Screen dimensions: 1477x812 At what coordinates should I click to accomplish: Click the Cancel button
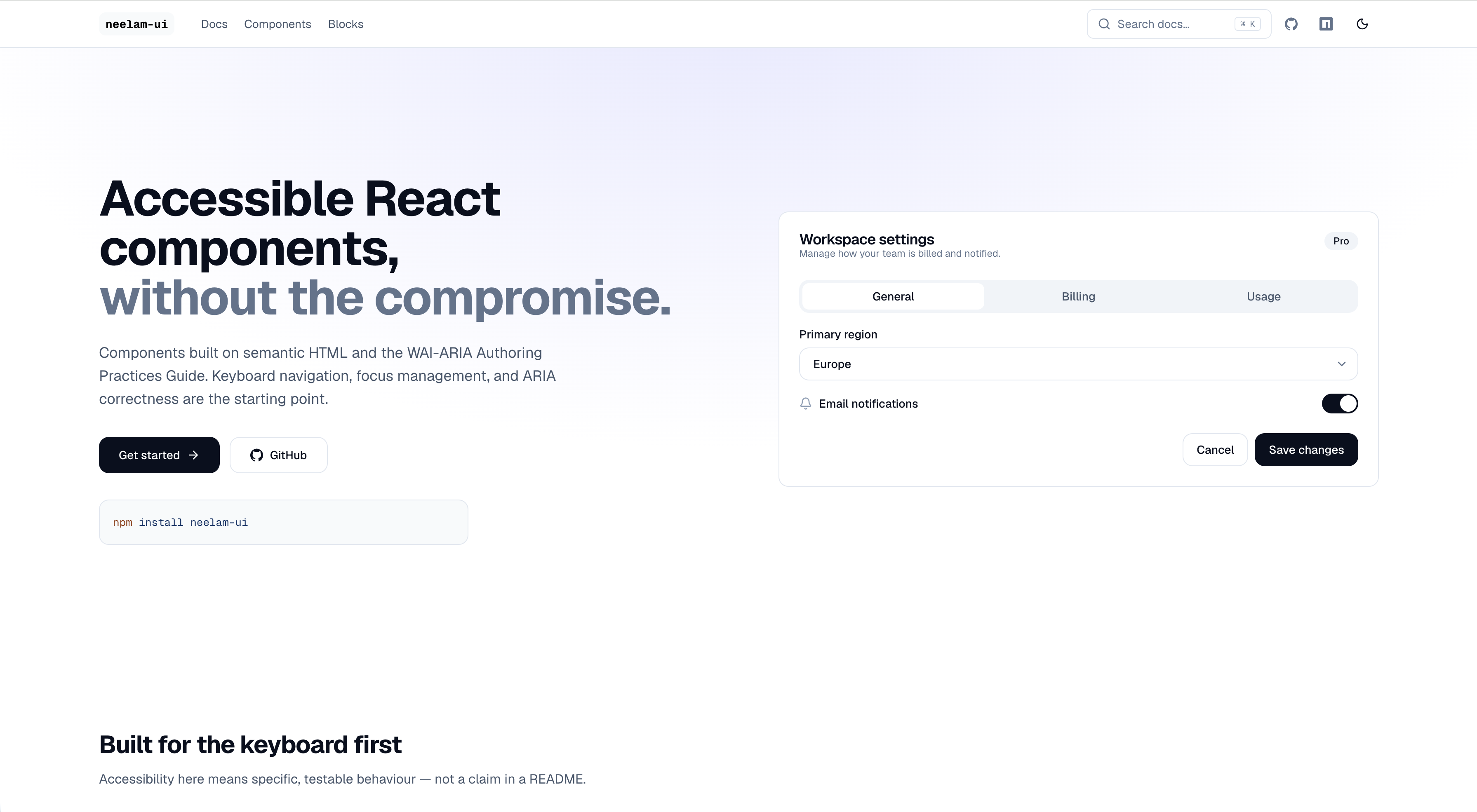tap(1214, 450)
